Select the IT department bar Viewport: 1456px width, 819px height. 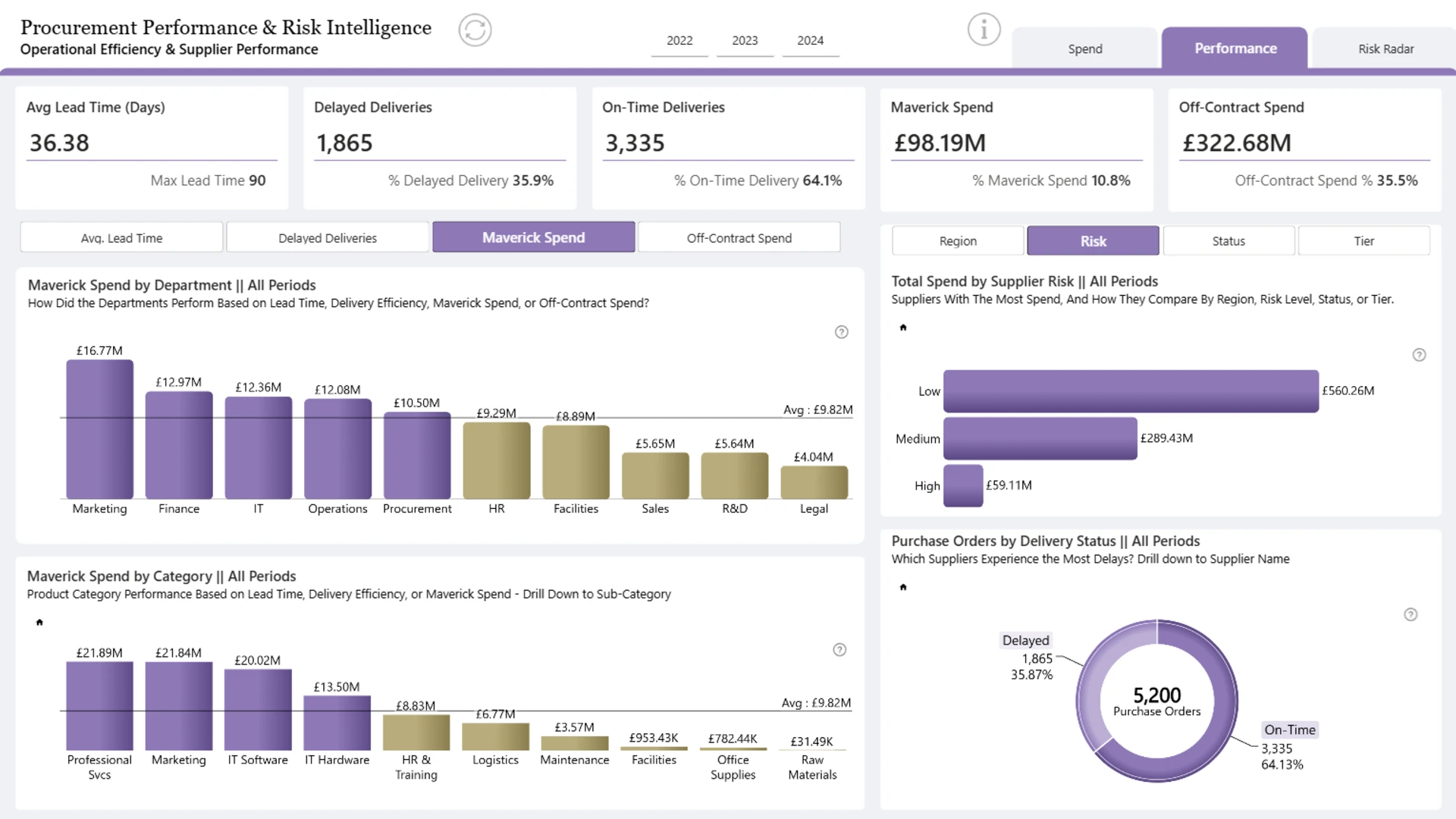click(259, 447)
